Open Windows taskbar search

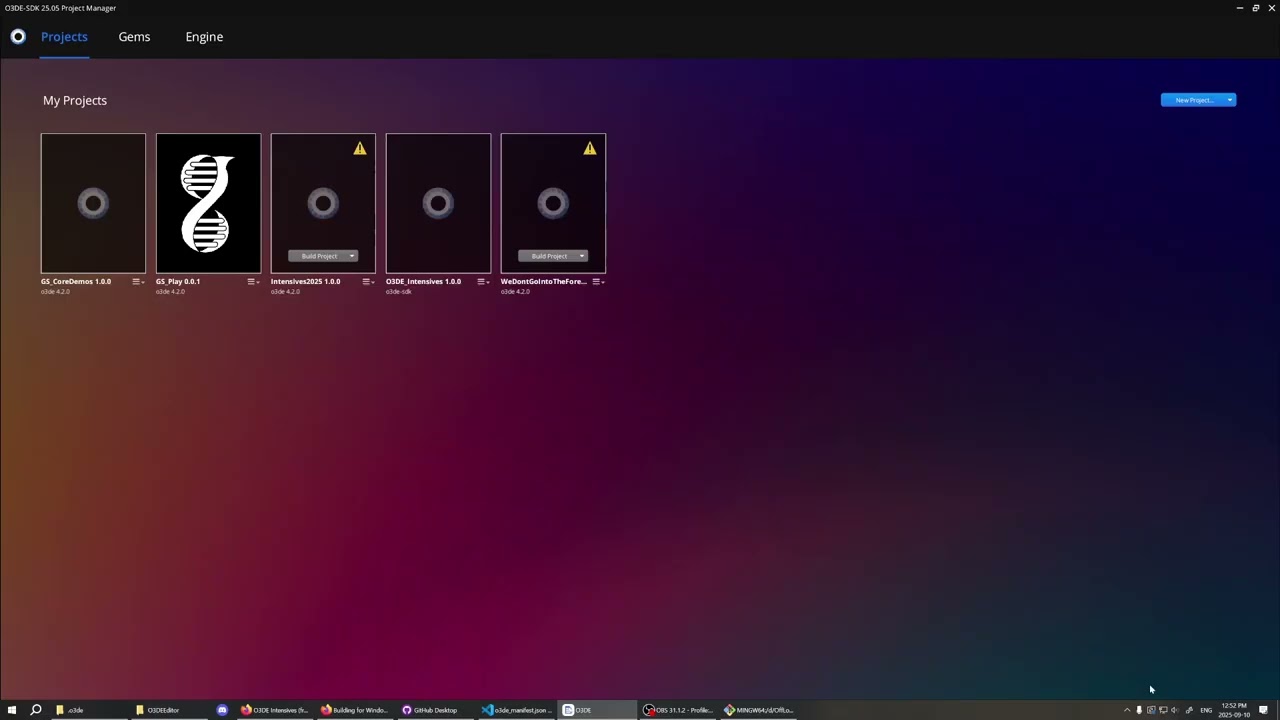coord(36,710)
